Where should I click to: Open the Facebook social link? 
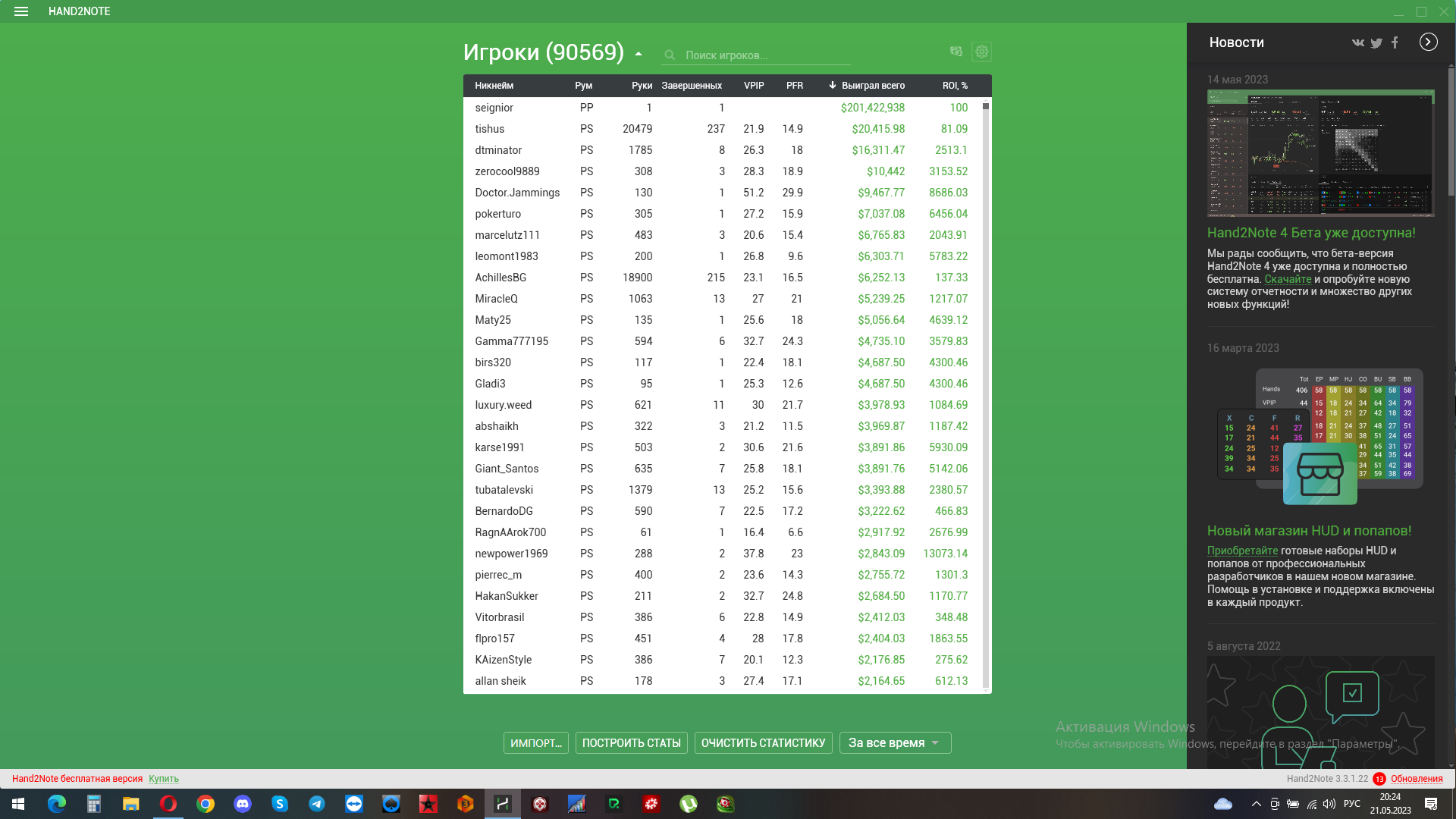[x=1395, y=42]
